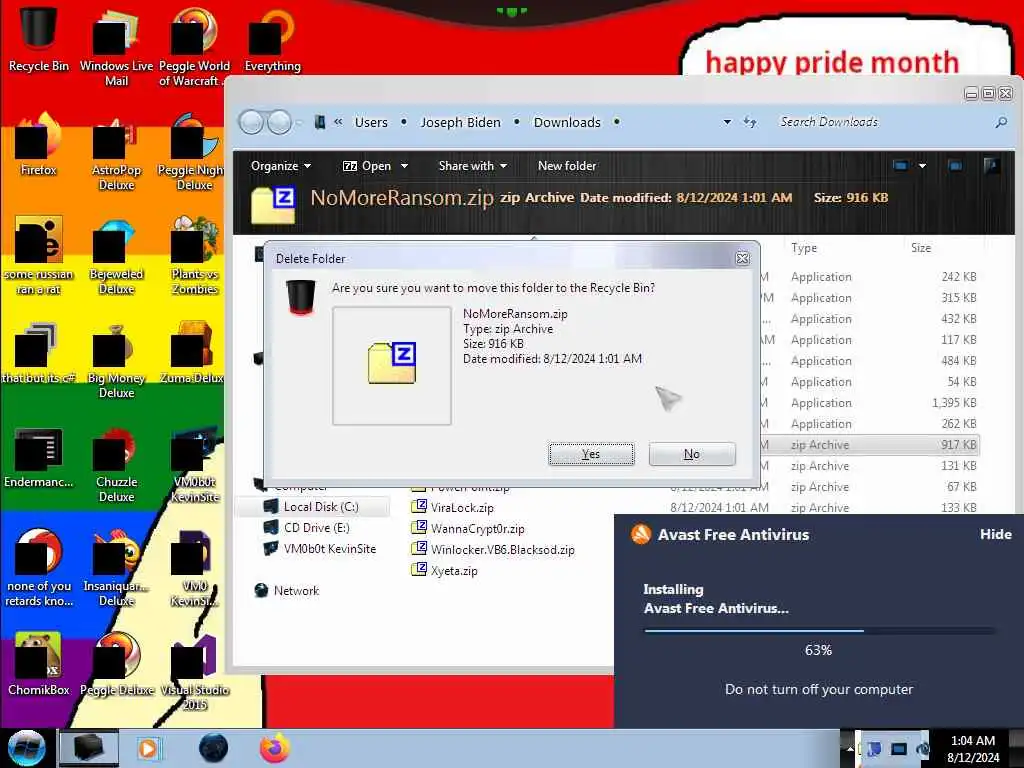Open the Recycle Bin desktop icon
This screenshot has width=1024, height=768.
(38, 39)
